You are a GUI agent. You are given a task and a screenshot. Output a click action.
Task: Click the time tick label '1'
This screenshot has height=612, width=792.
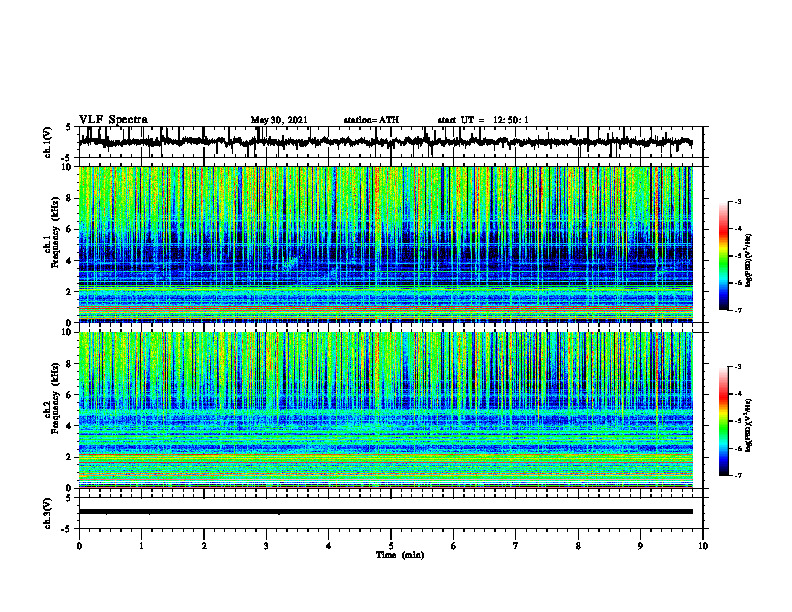pos(141,546)
